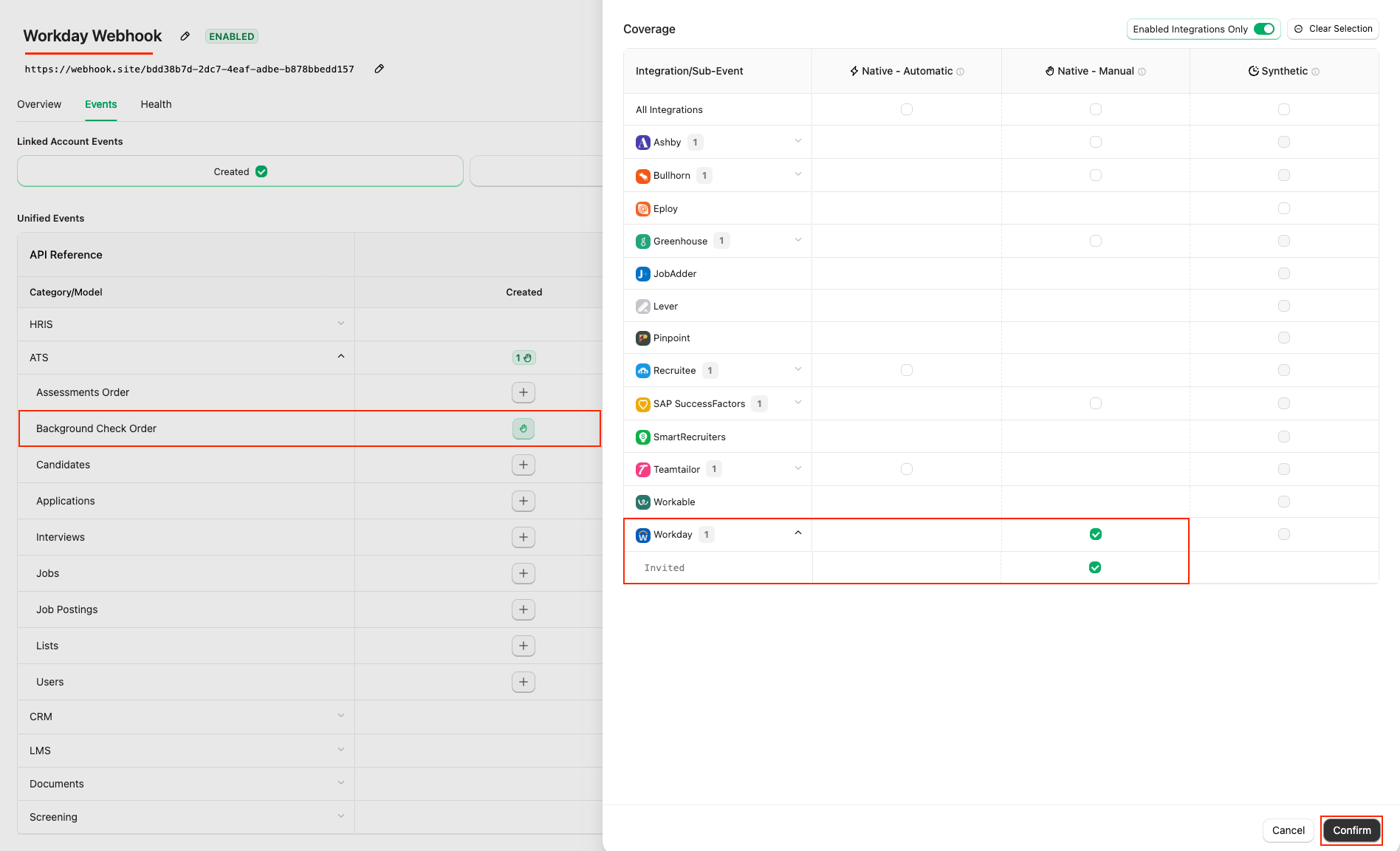Check Teamtailor Native - Automatic checkbox
The width and height of the screenshot is (1400, 851).
coord(907,469)
